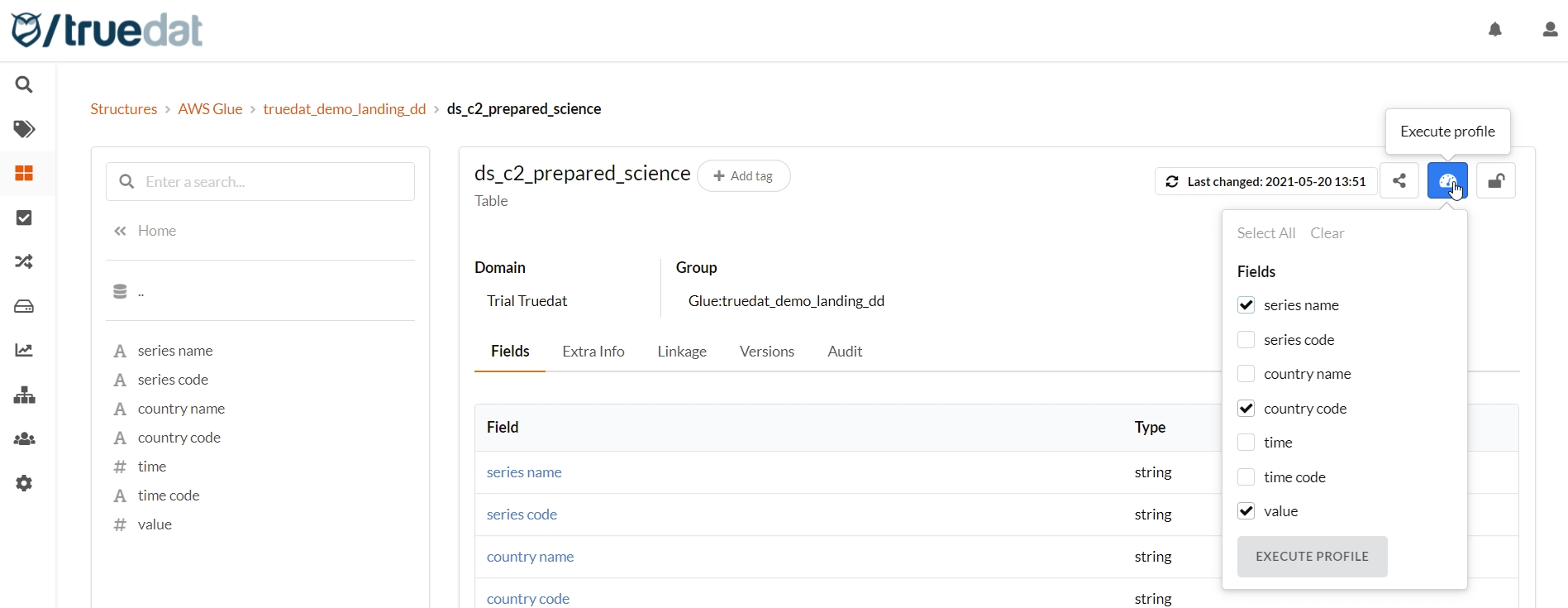Open the search magnifier in left sidebar

tap(25, 85)
